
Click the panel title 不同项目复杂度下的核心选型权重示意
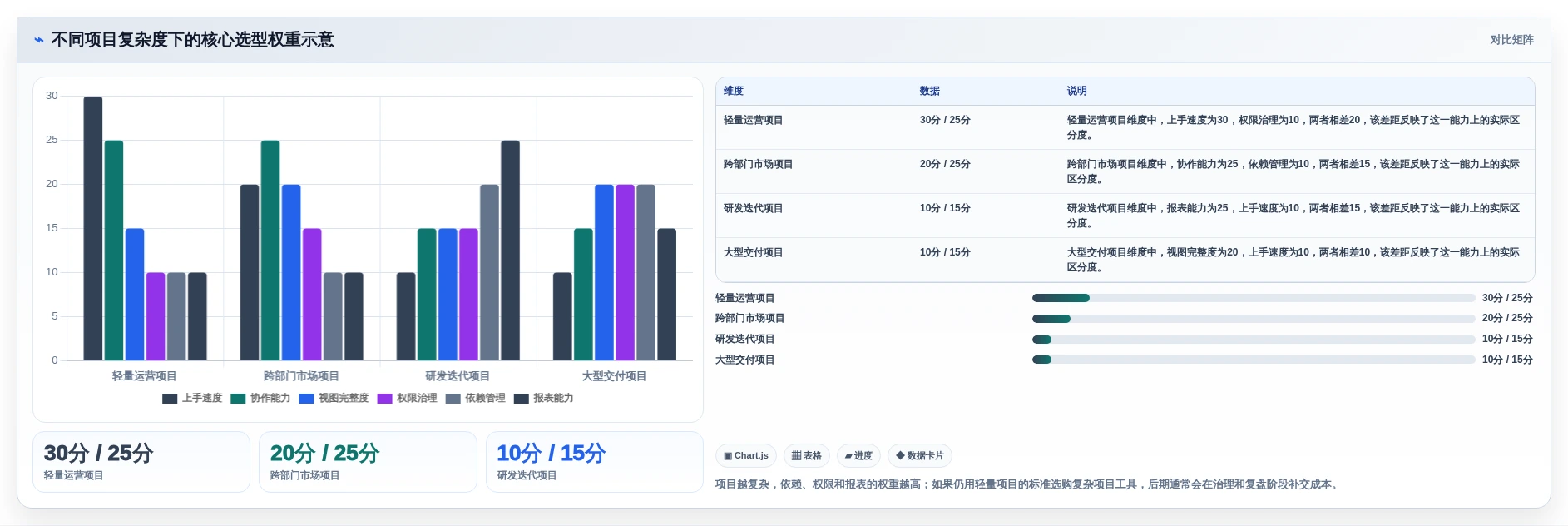[x=193, y=40]
